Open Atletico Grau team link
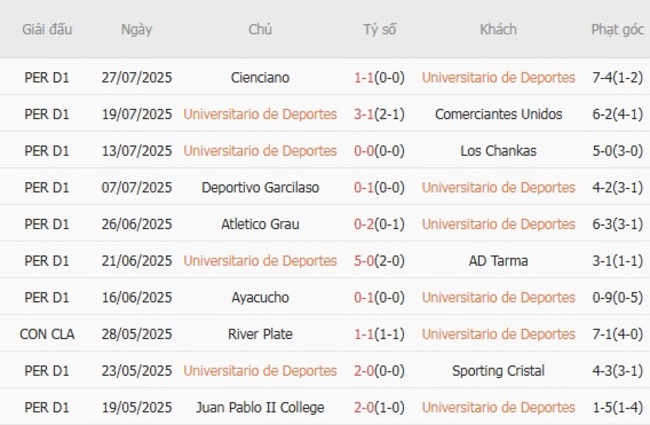Image resolution: width=650 pixels, height=425 pixels. point(260,224)
